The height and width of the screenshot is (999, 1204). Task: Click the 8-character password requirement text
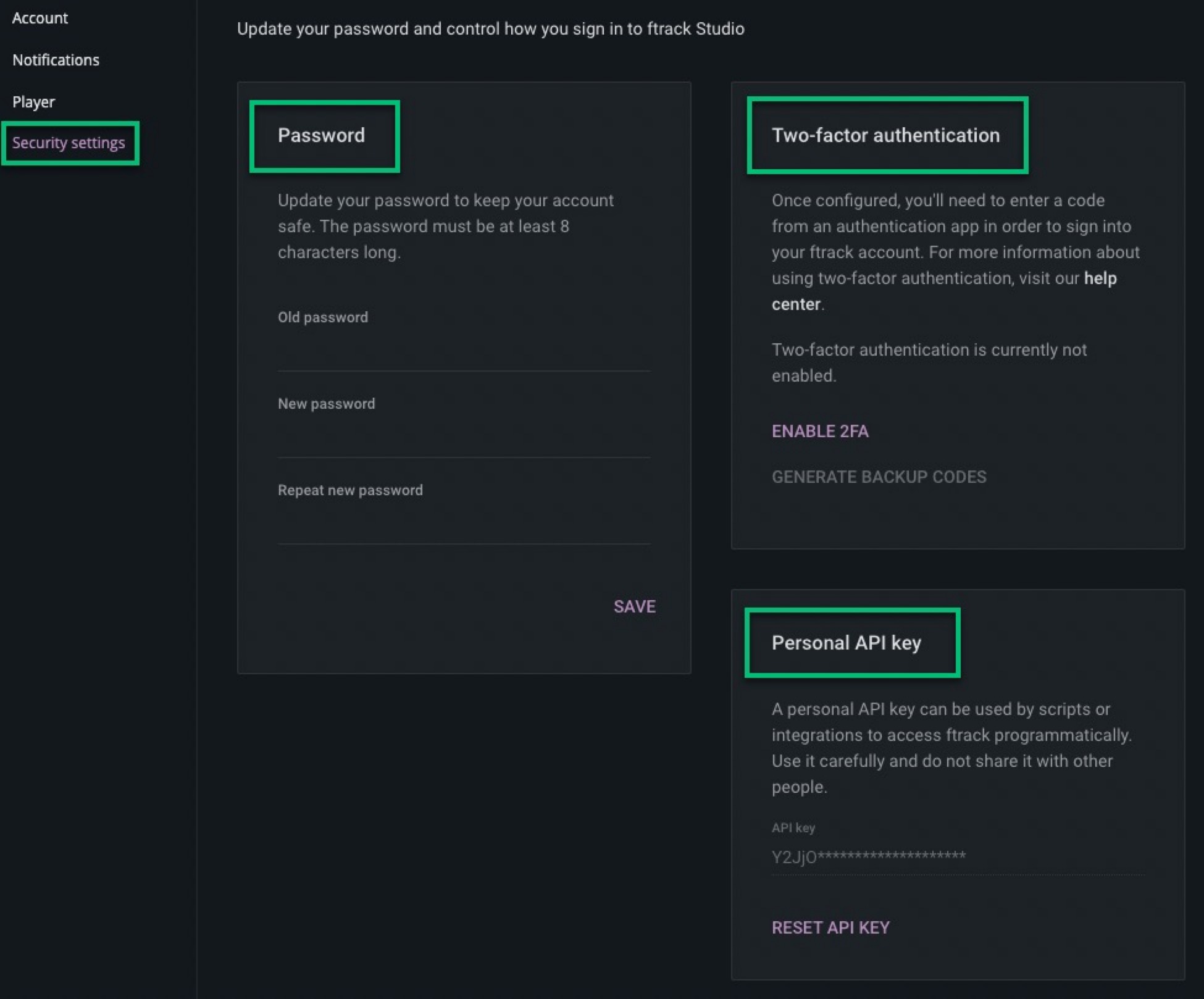tap(445, 226)
